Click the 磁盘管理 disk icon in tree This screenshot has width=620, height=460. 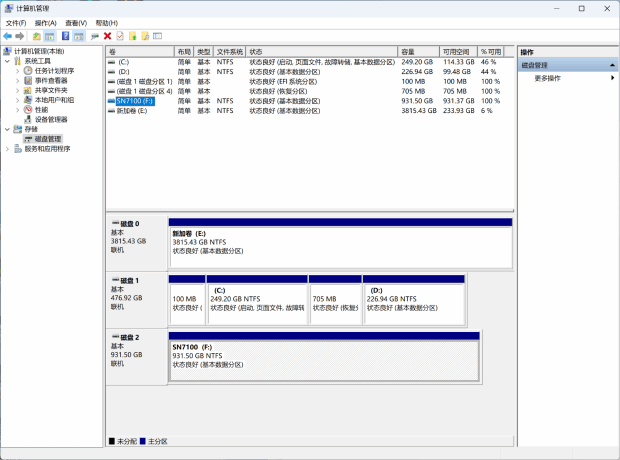click(x=28, y=139)
